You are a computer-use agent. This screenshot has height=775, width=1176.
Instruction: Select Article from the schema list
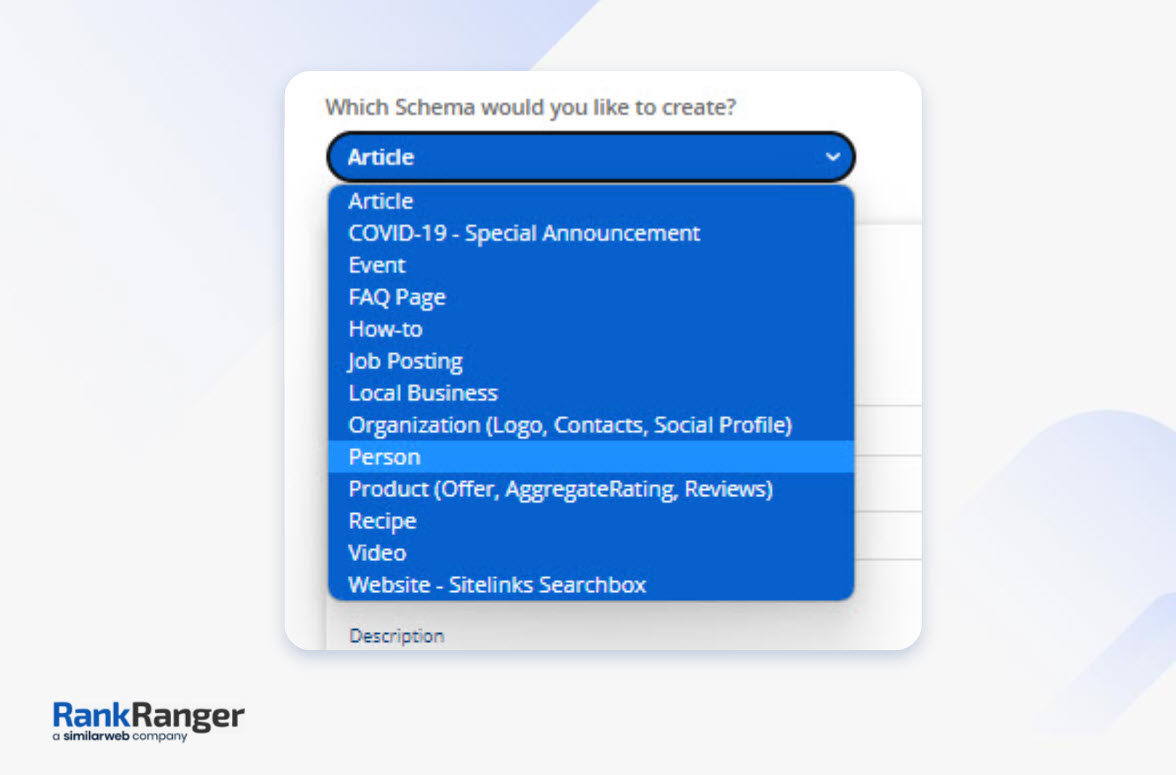pyautogui.click(x=381, y=201)
